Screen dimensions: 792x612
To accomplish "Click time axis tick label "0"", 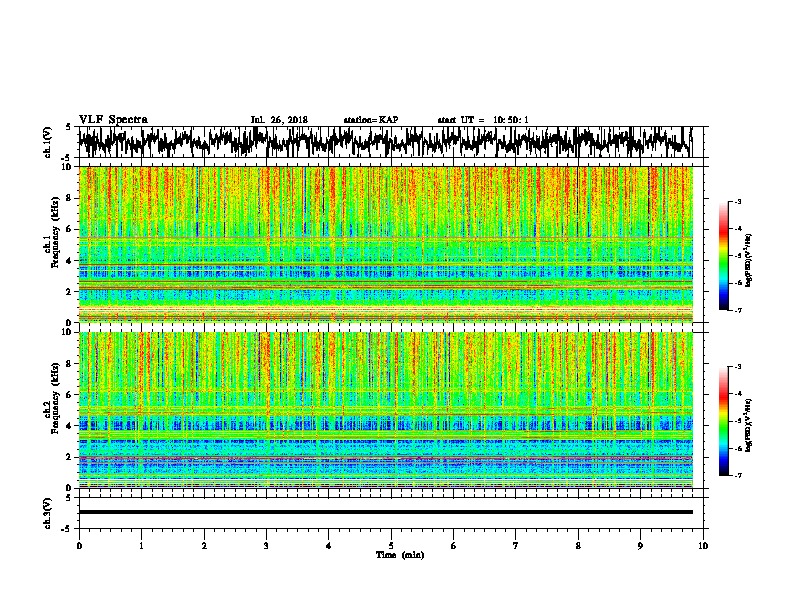I will (x=79, y=546).
